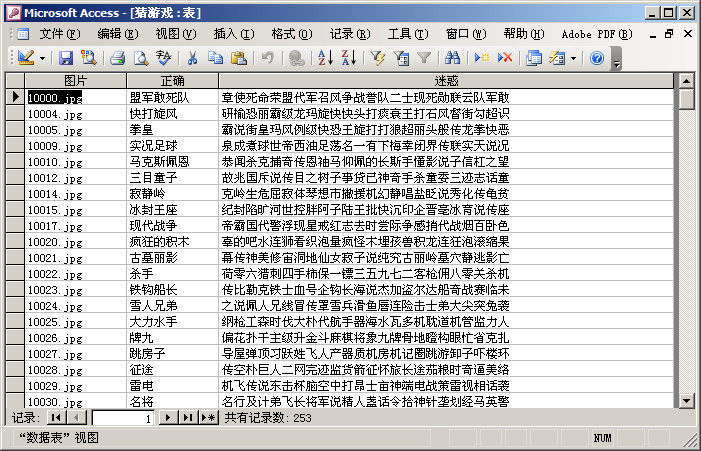Click the Cut scissors icon

[x=192, y=58]
